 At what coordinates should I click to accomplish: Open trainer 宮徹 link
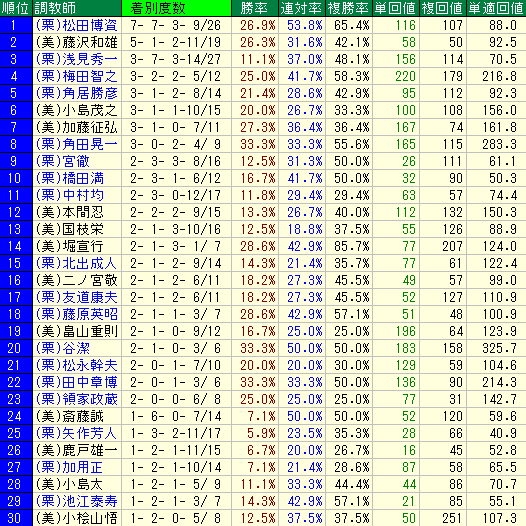click(63, 161)
